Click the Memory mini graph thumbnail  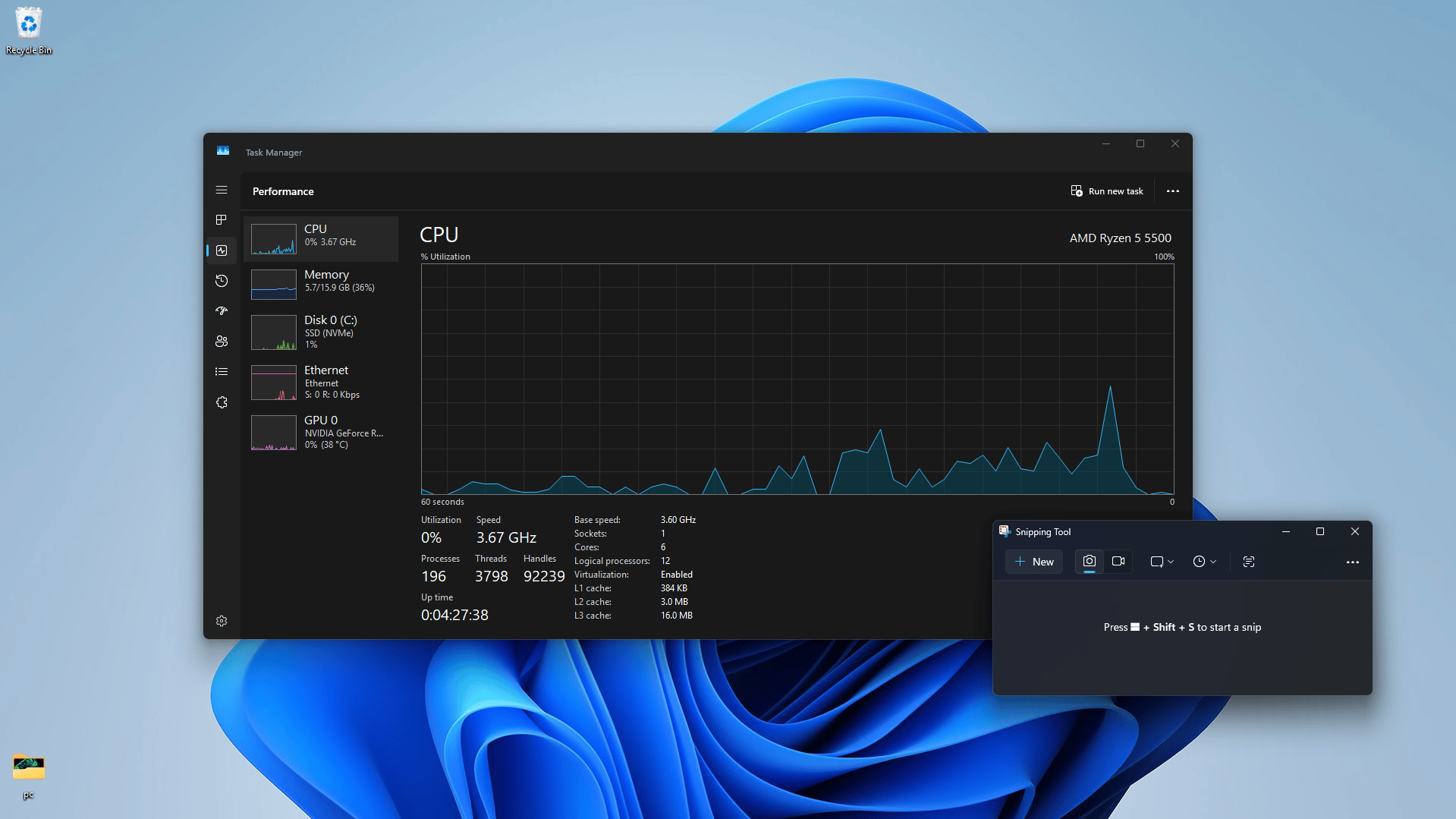point(274,285)
